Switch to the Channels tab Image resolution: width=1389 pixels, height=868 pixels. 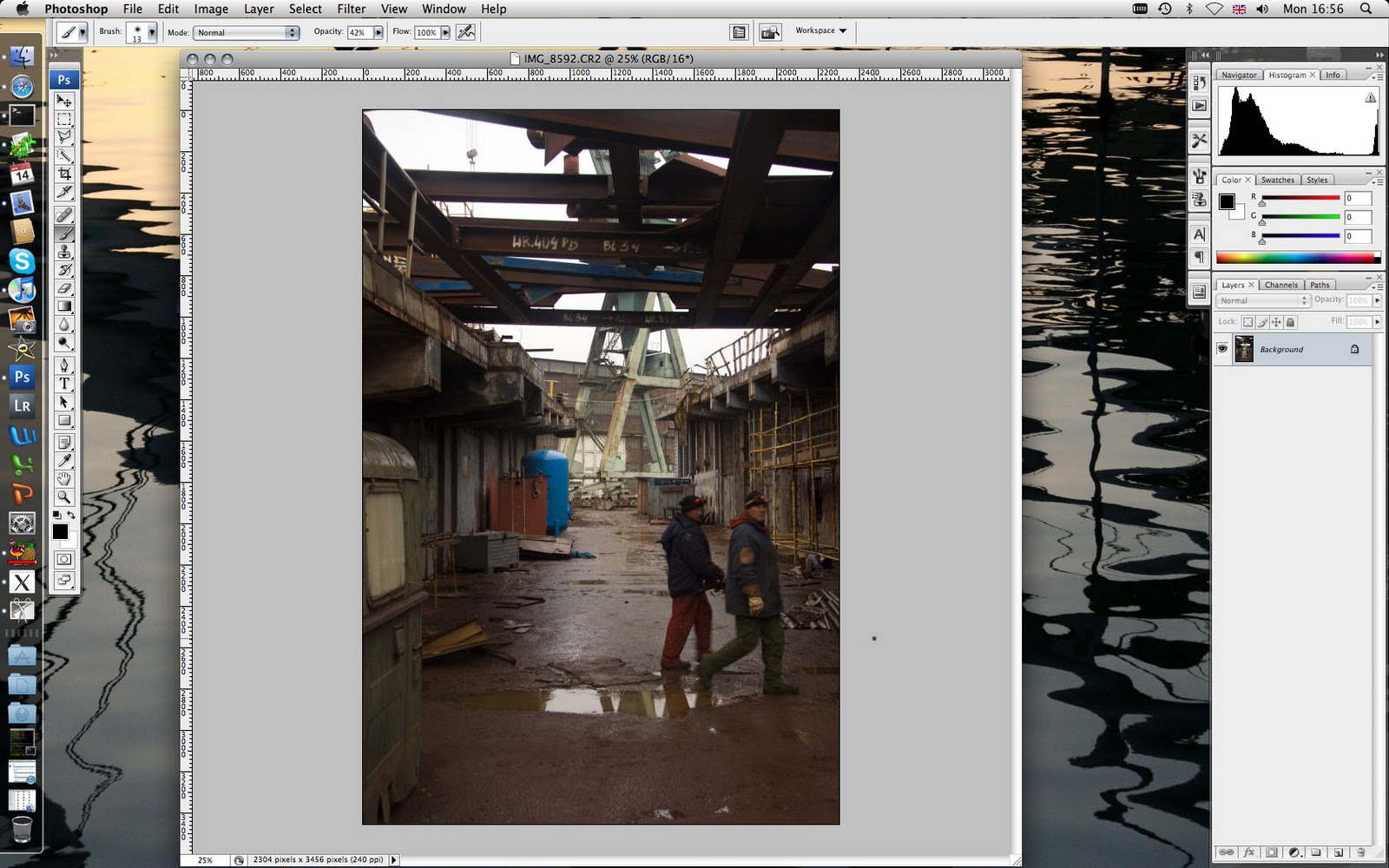(1280, 285)
